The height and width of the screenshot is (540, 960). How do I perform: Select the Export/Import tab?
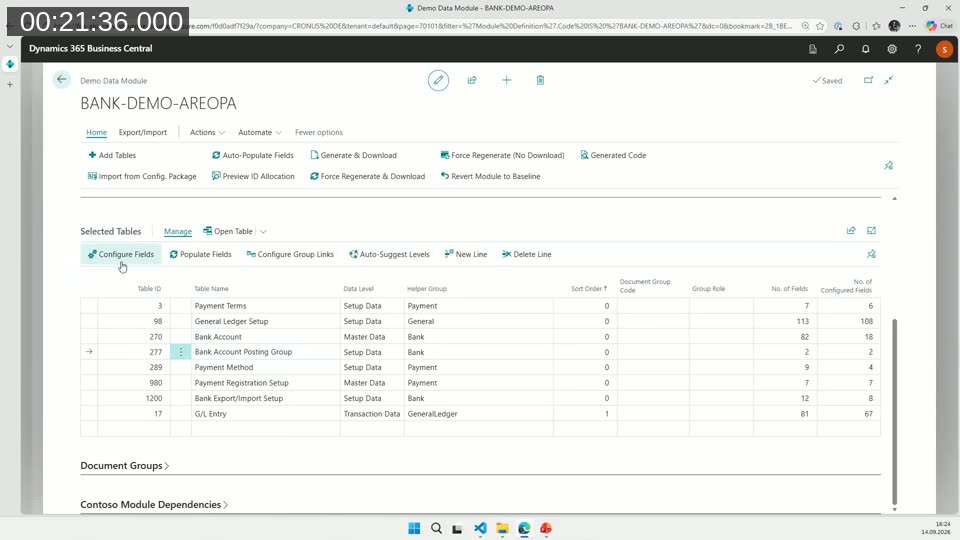coord(143,132)
